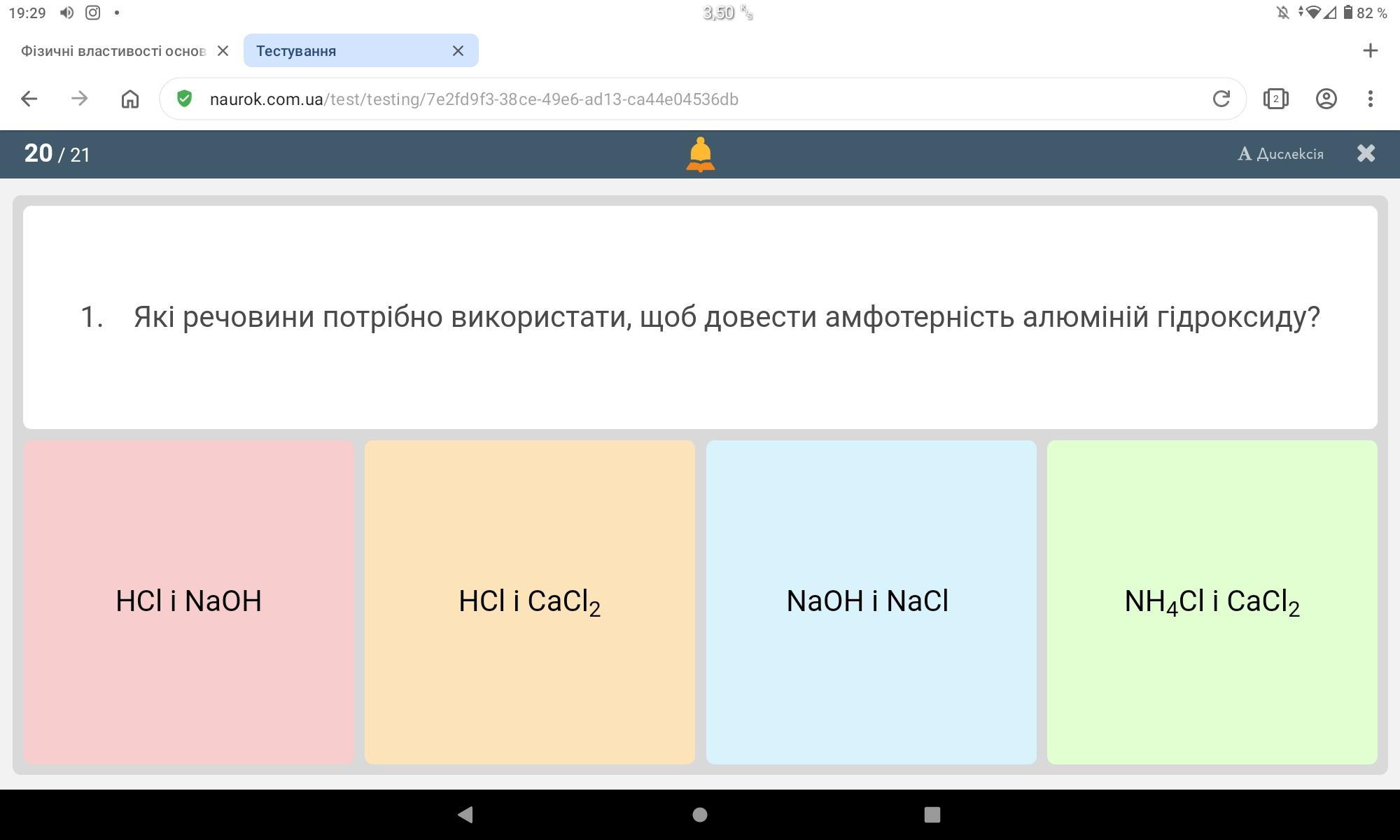Navigate back with the back arrow
The height and width of the screenshot is (840, 1400).
click(x=29, y=99)
